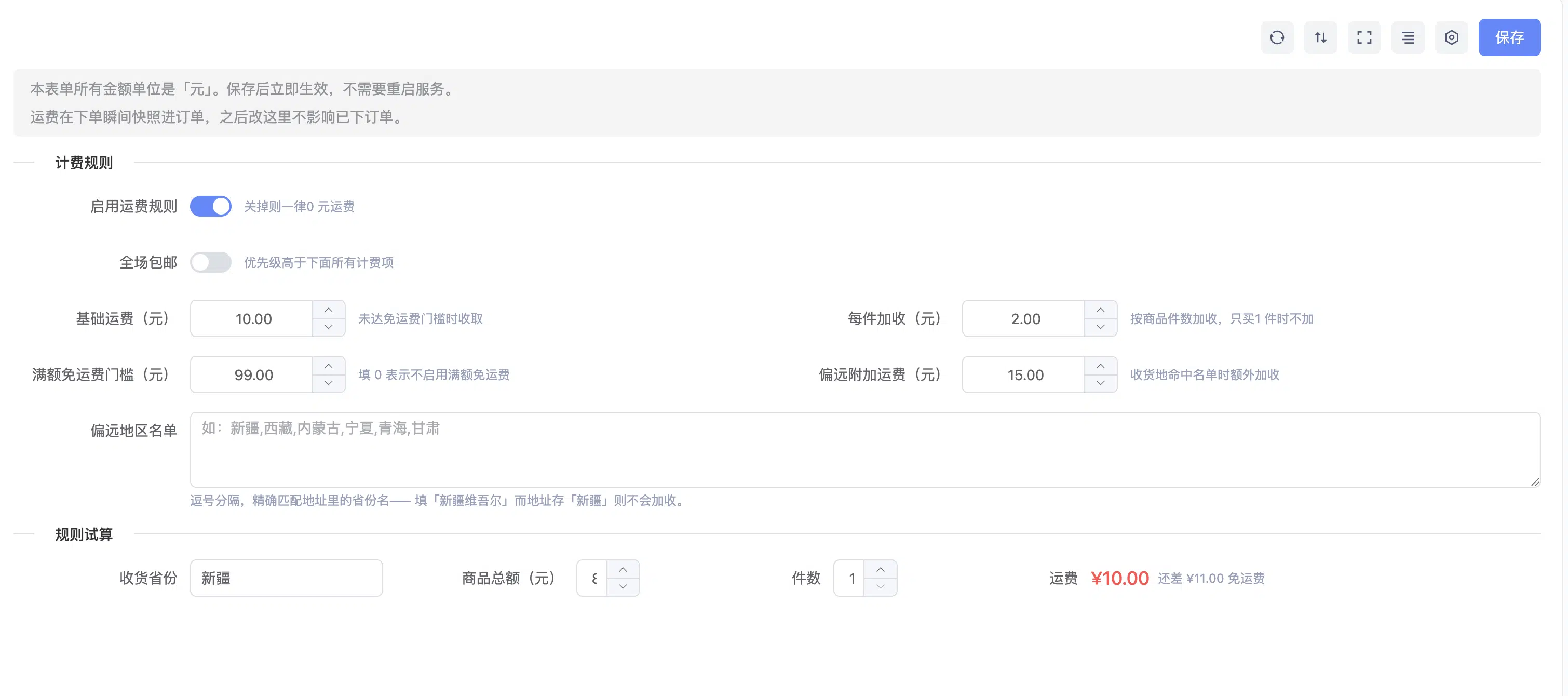This screenshot has width=1568, height=696.
Task: Increase 件数 with up arrow
Action: [x=880, y=569]
